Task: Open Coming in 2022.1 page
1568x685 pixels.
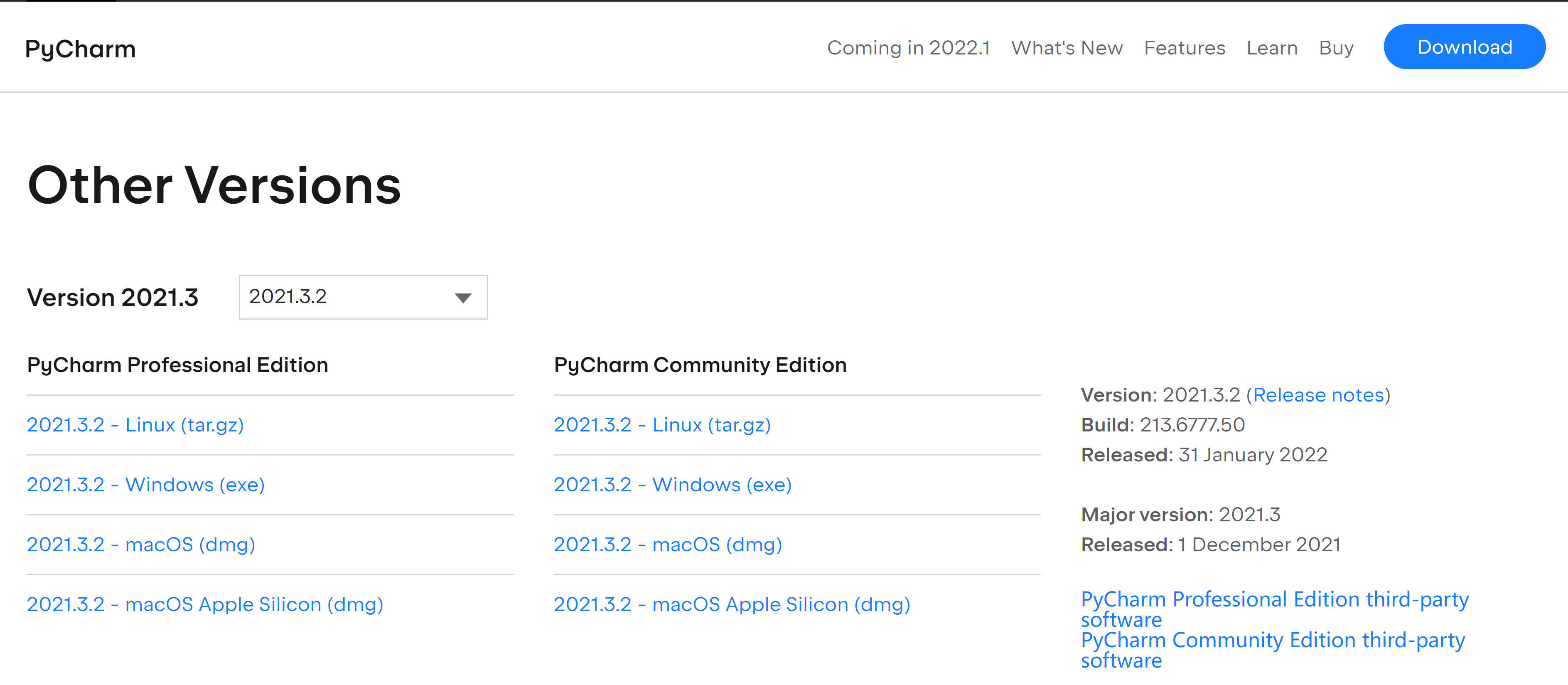Action: [x=908, y=47]
